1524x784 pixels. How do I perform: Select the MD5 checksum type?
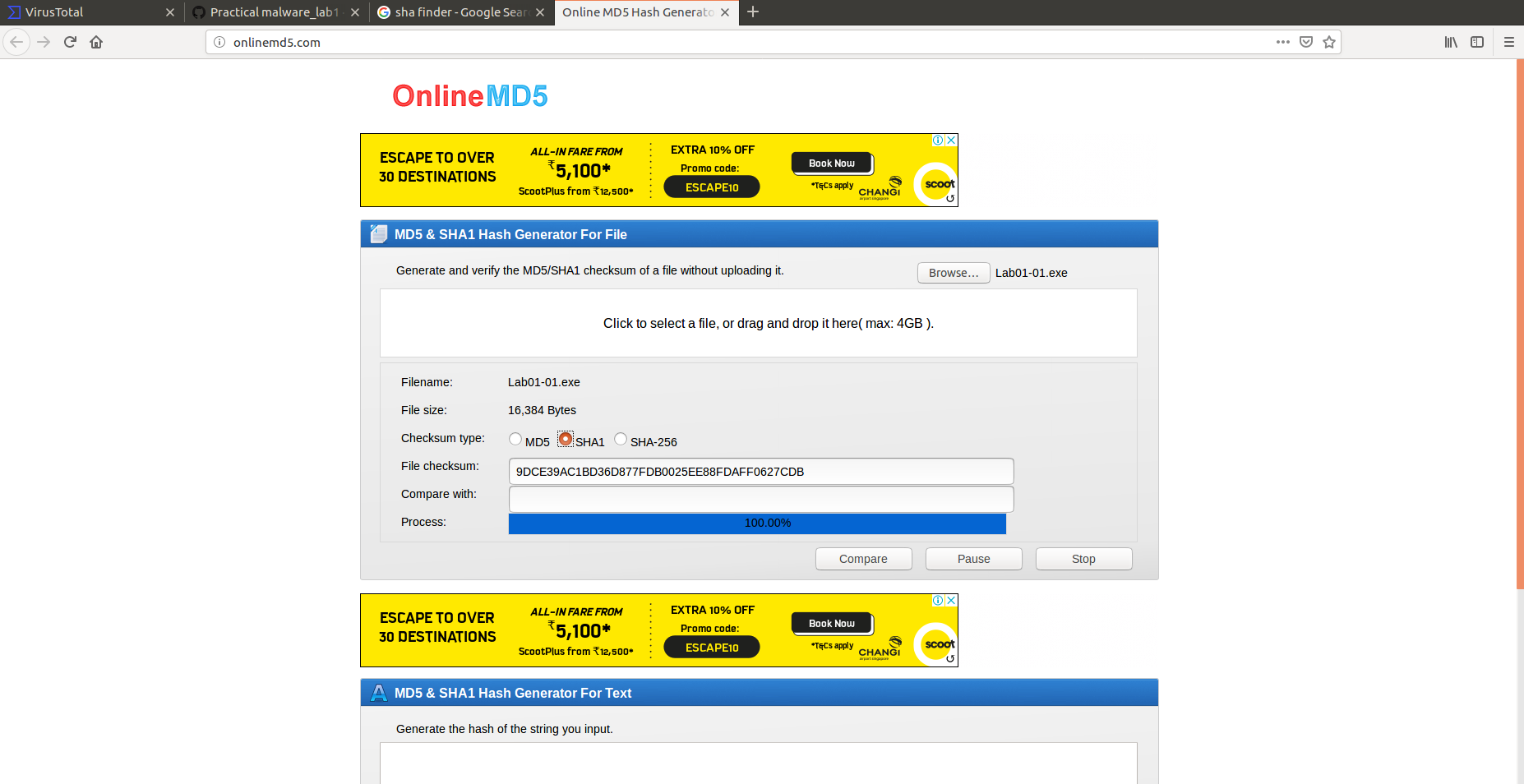coord(515,439)
